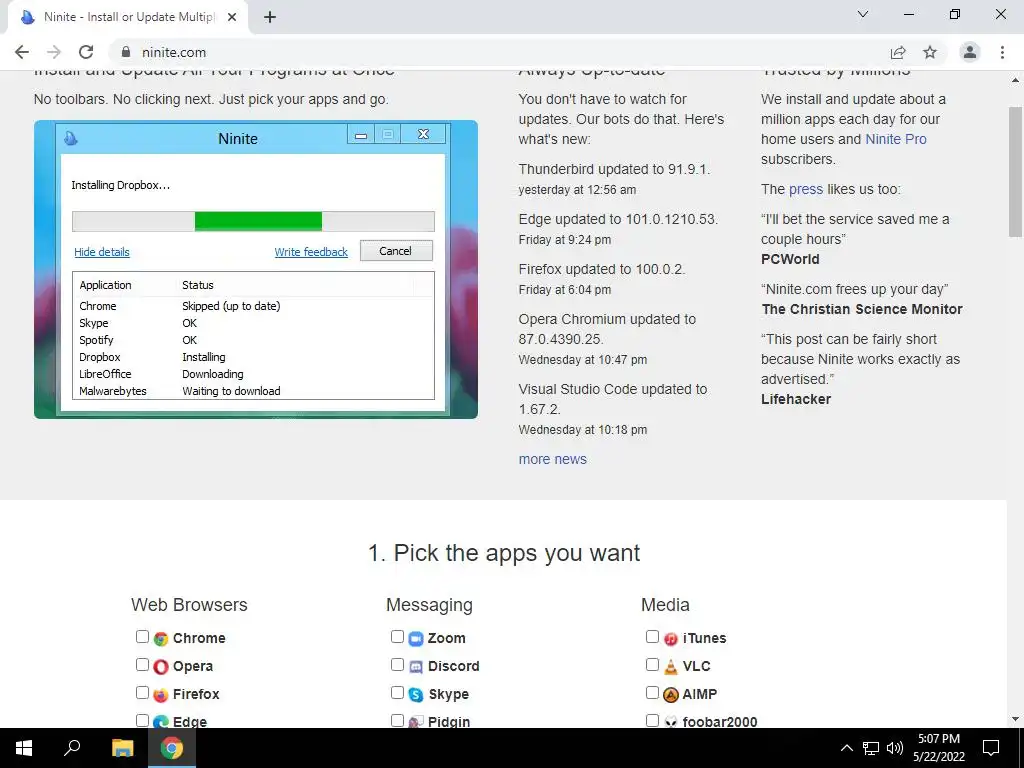The image size is (1024, 768).
Task: Check the iTunes checkbox
Action: click(x=652, y=637)
